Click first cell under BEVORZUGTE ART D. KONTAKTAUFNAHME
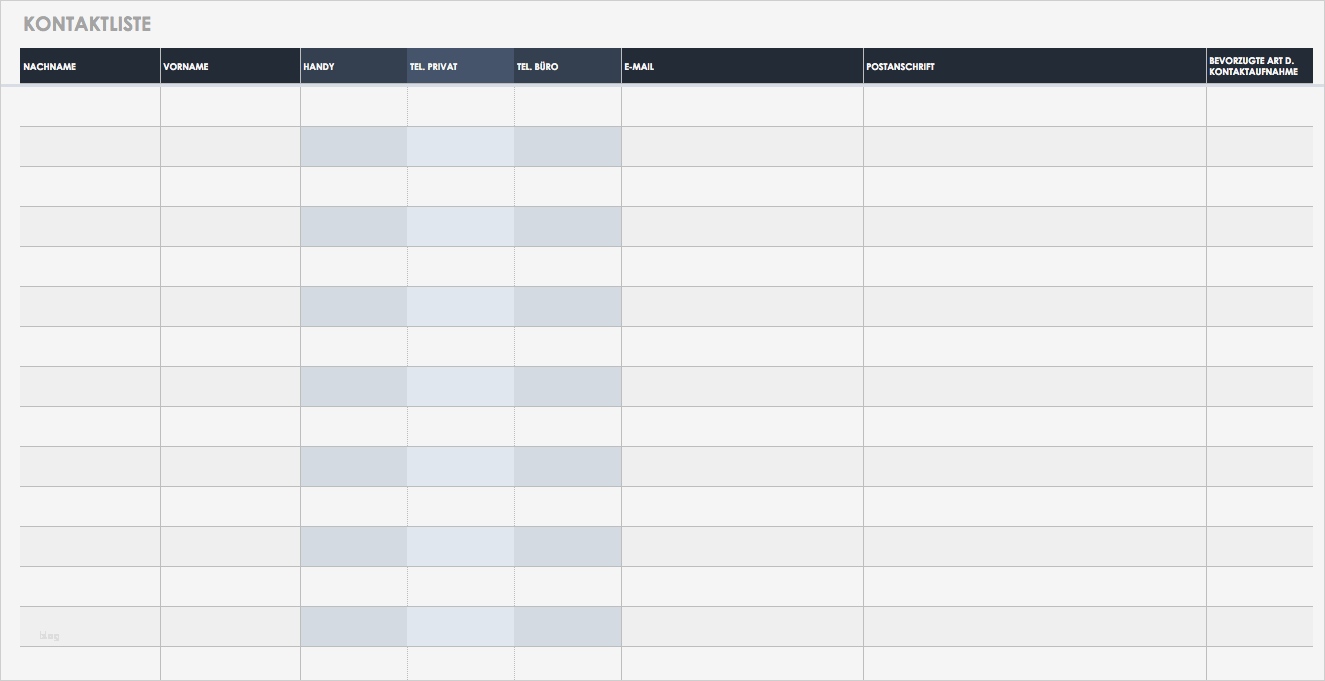The width and height of the screenshot is (1325, 681). point(1259,107)
